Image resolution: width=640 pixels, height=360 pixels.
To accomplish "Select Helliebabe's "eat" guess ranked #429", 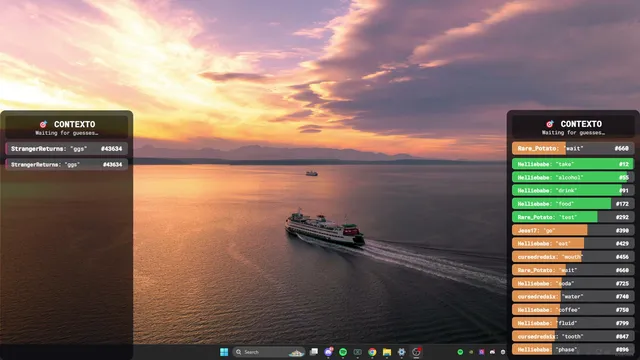I will point(573,243).
